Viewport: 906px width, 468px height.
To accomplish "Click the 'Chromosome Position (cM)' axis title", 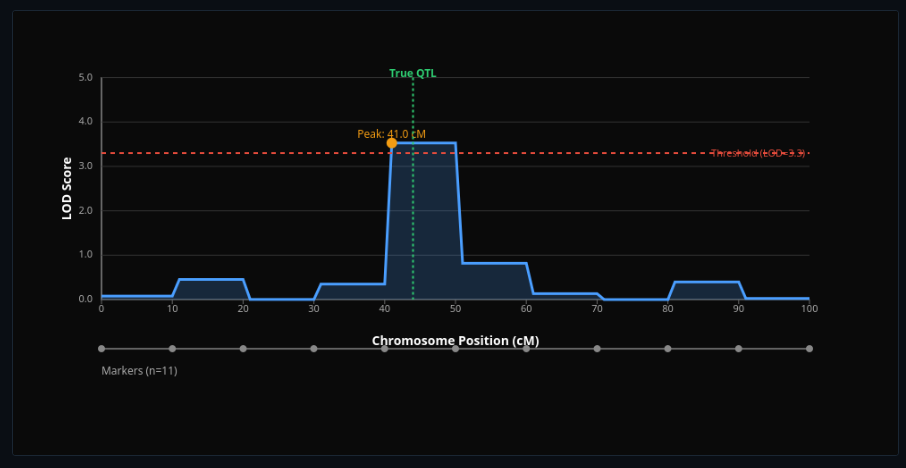I will [x=455, y=340].
